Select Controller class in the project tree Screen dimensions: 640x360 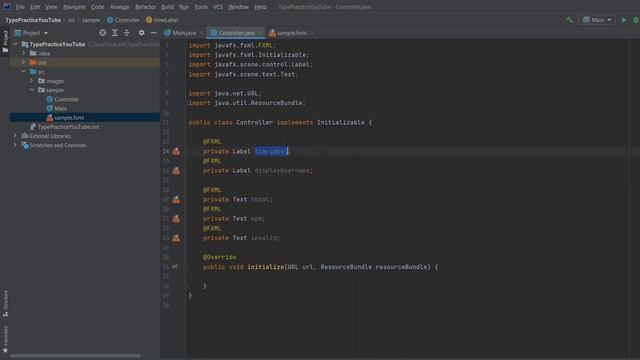[x=62, y=99]
